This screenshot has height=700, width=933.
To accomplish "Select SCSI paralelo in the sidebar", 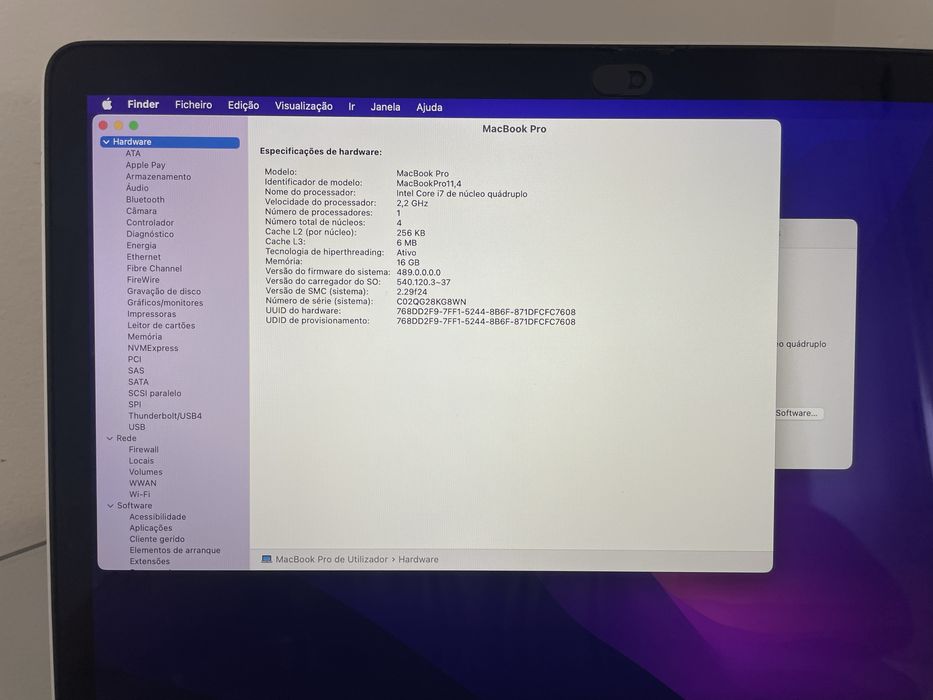I will point(155,393).
